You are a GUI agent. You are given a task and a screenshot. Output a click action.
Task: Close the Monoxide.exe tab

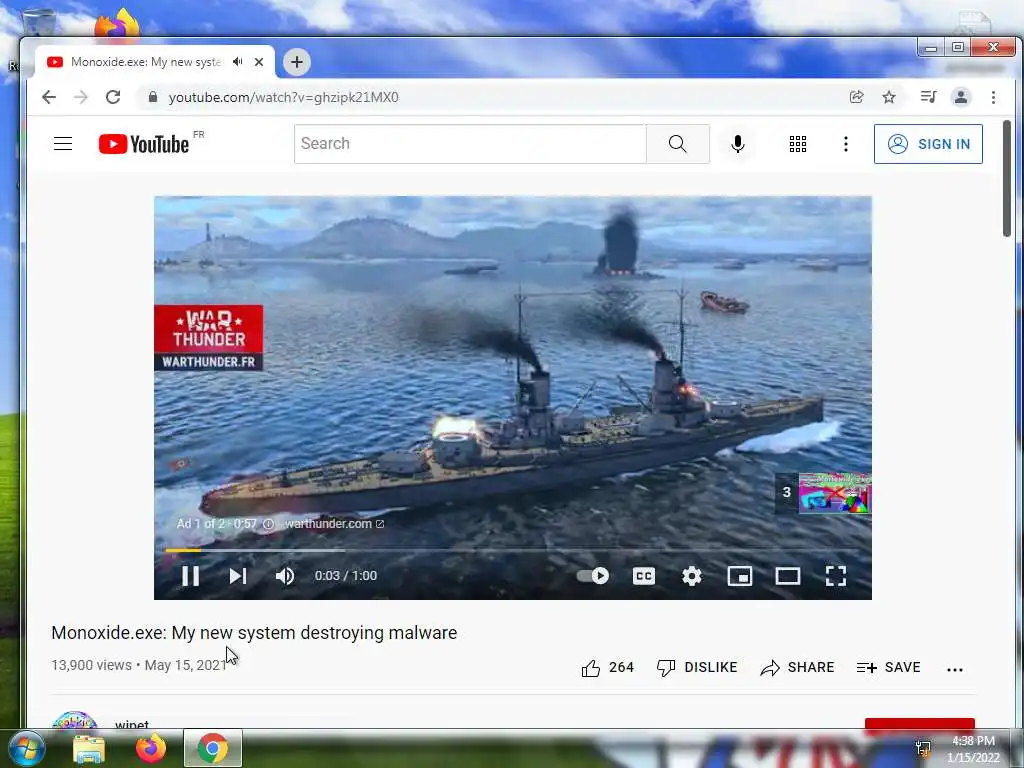click(x=259, y=62)
